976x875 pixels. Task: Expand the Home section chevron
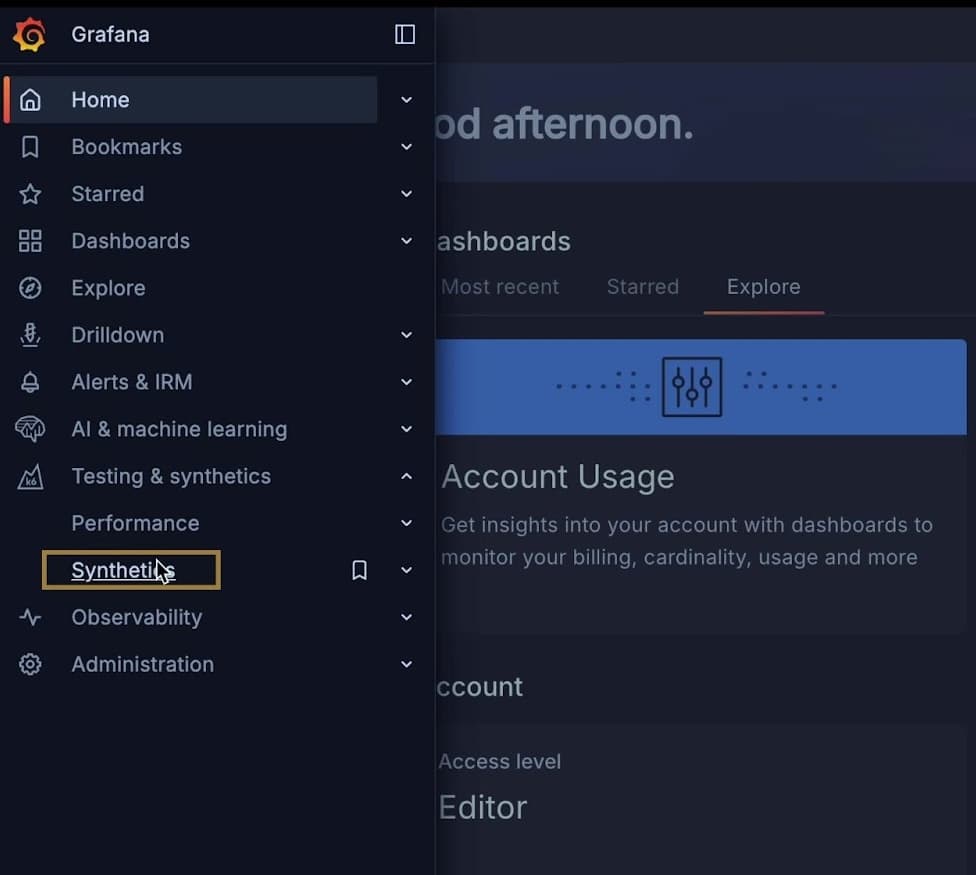[x=406, y=100]
